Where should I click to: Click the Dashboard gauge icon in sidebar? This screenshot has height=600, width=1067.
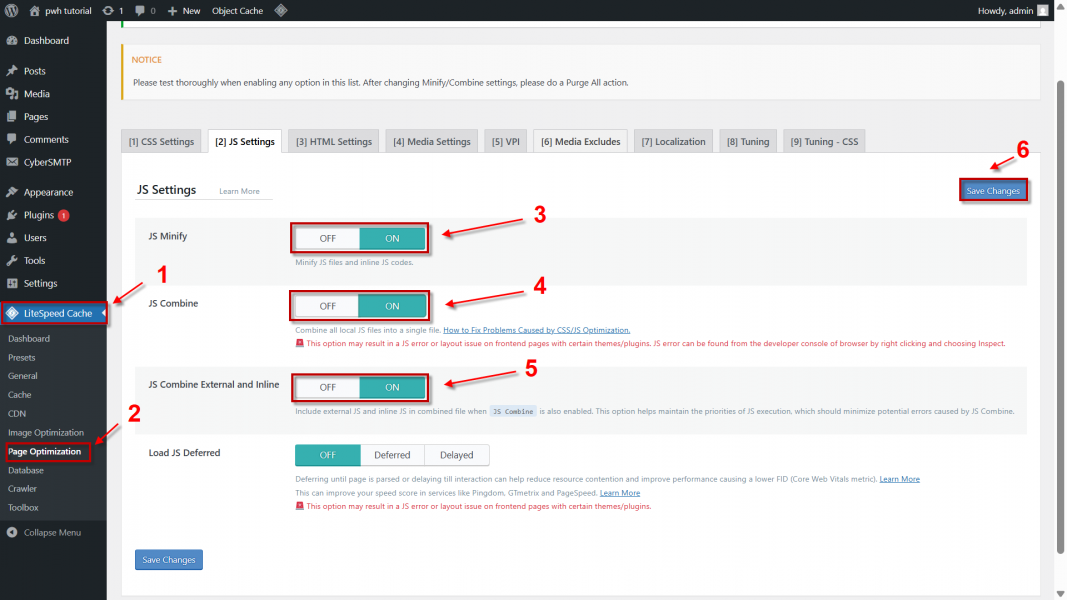[x=12, y=40]
